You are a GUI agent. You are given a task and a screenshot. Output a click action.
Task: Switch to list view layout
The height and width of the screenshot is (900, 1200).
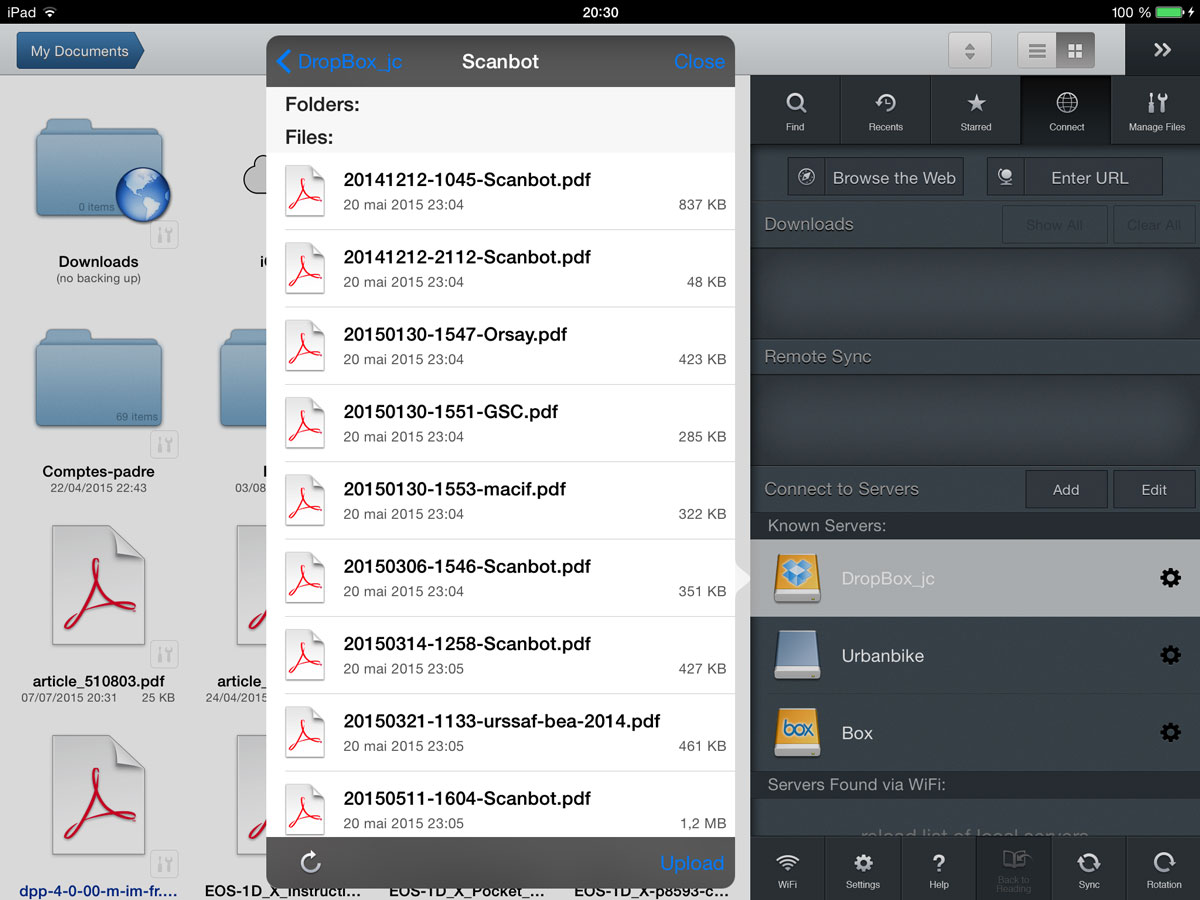(x=1037, y=50)
